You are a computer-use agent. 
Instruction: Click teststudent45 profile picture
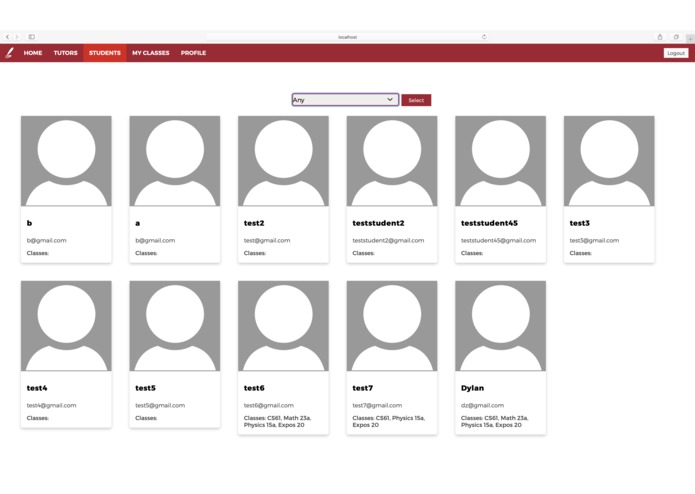[x=500, y=161]
